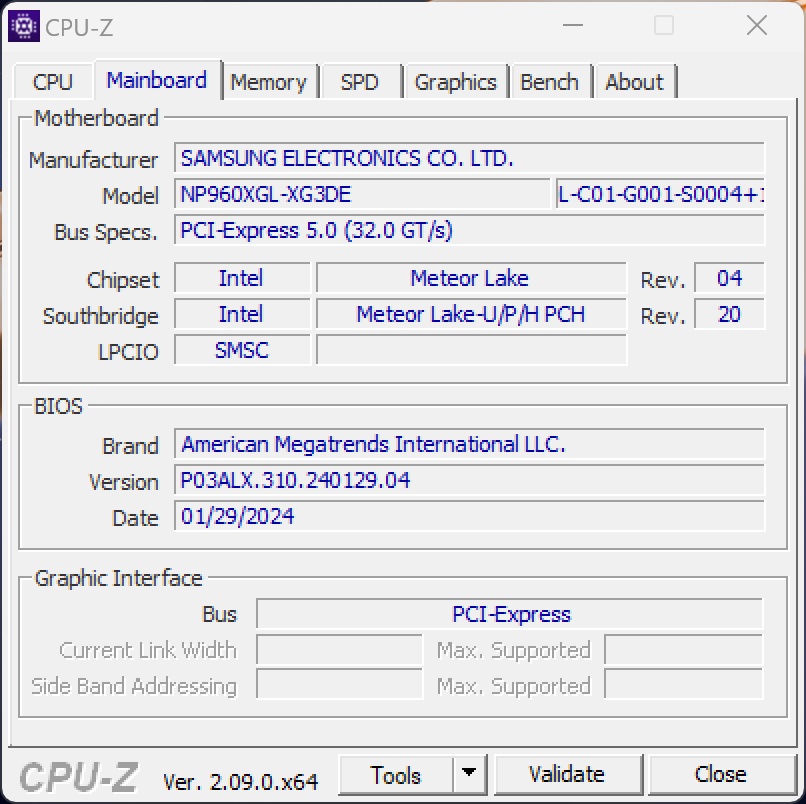Image resolution: width=806 pixels, height=804 pixels.
Task: Open the Memory tab
Action: [x=269, y=82]
